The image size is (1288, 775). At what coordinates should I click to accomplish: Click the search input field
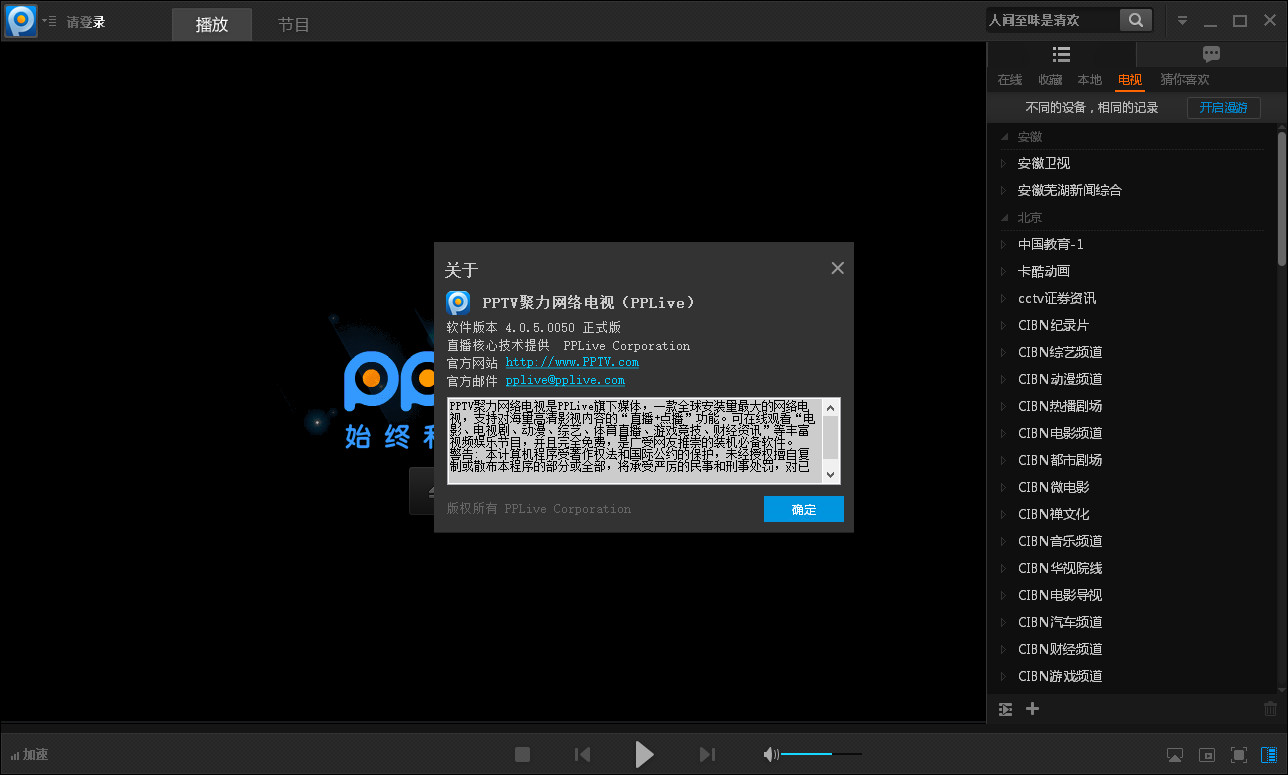1052,20
